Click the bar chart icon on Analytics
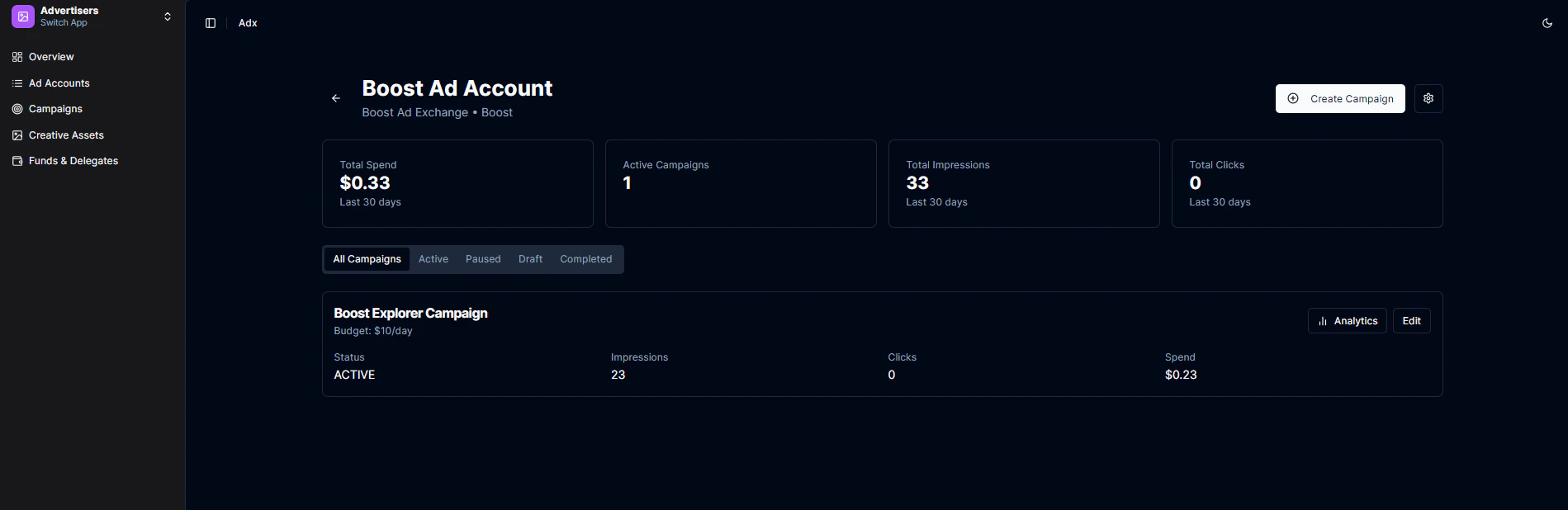This screenshot has height=510, width=1568. tap(1323, 321)
